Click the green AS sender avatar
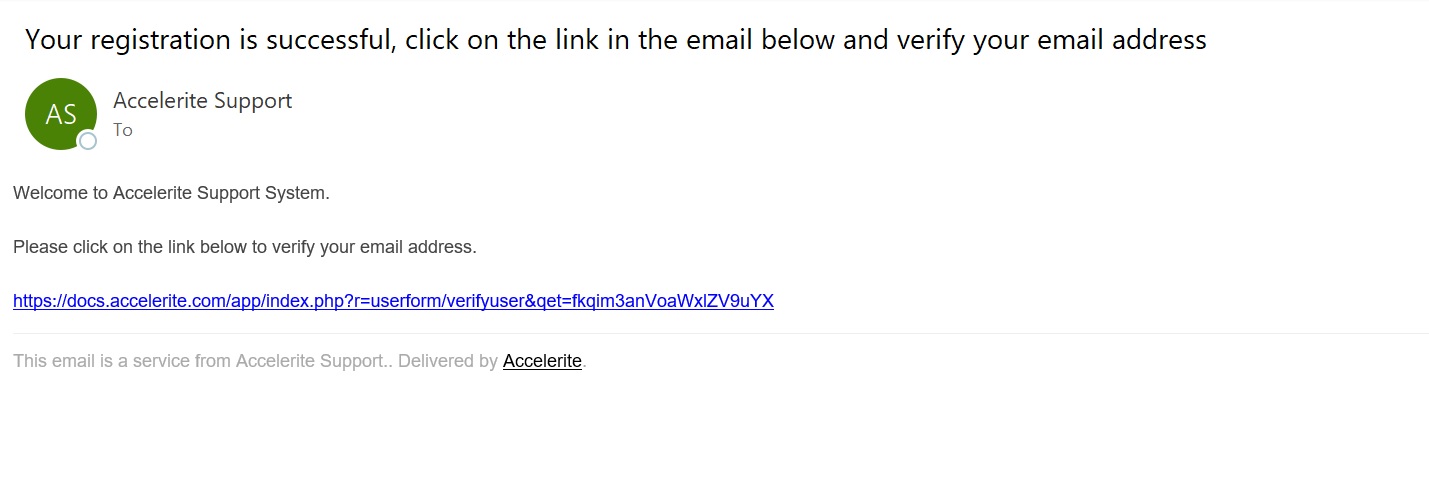 [61, 114]
